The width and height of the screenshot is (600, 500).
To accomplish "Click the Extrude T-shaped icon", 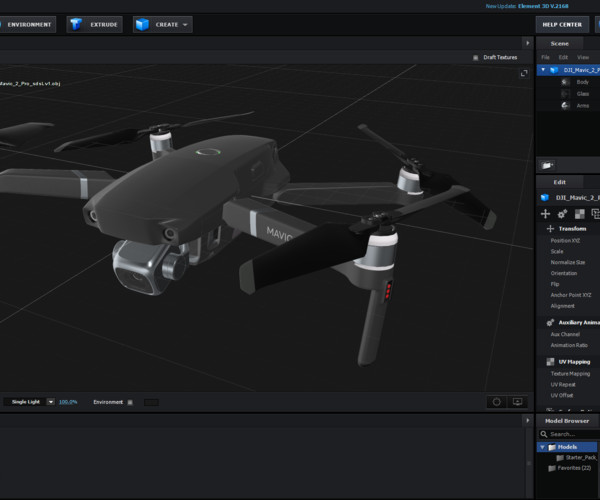I will [x=76, y=24].
